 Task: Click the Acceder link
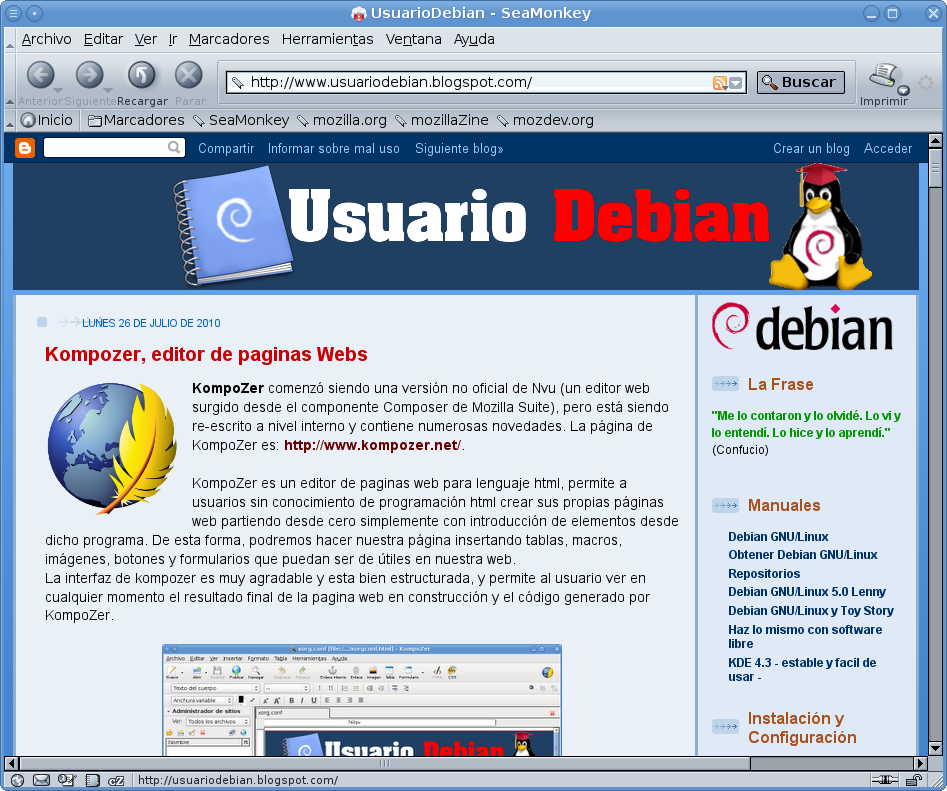[x=888, y=149]
